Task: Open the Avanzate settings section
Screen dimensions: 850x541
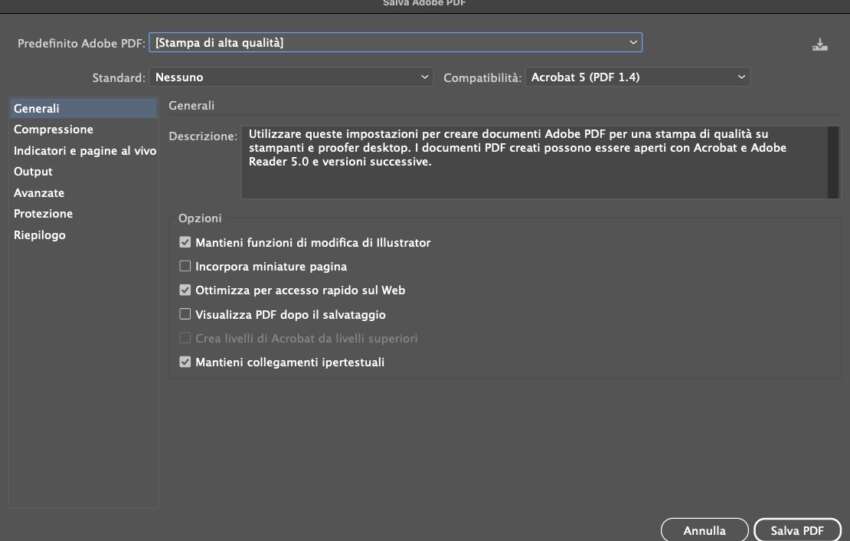Action: 39,193
